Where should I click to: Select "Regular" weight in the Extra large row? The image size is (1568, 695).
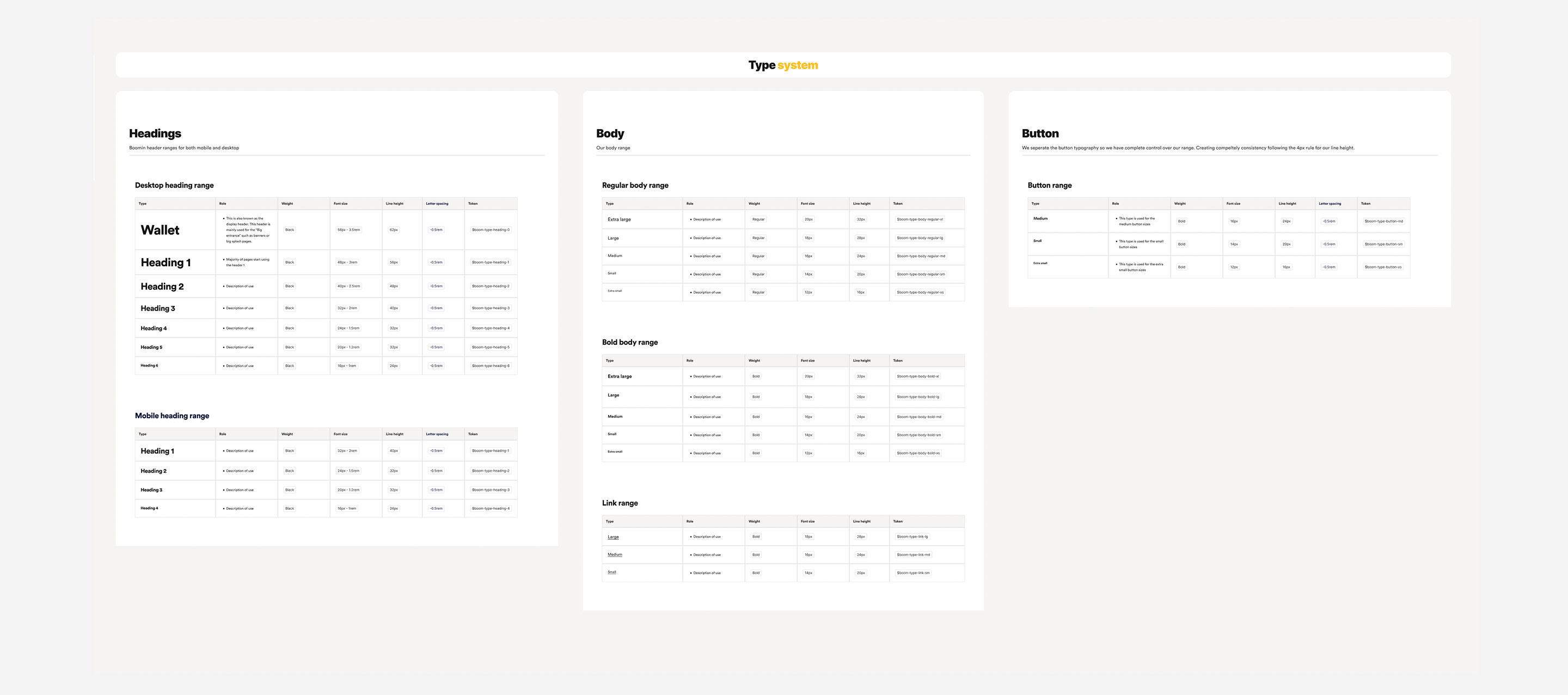coord(758,220)
